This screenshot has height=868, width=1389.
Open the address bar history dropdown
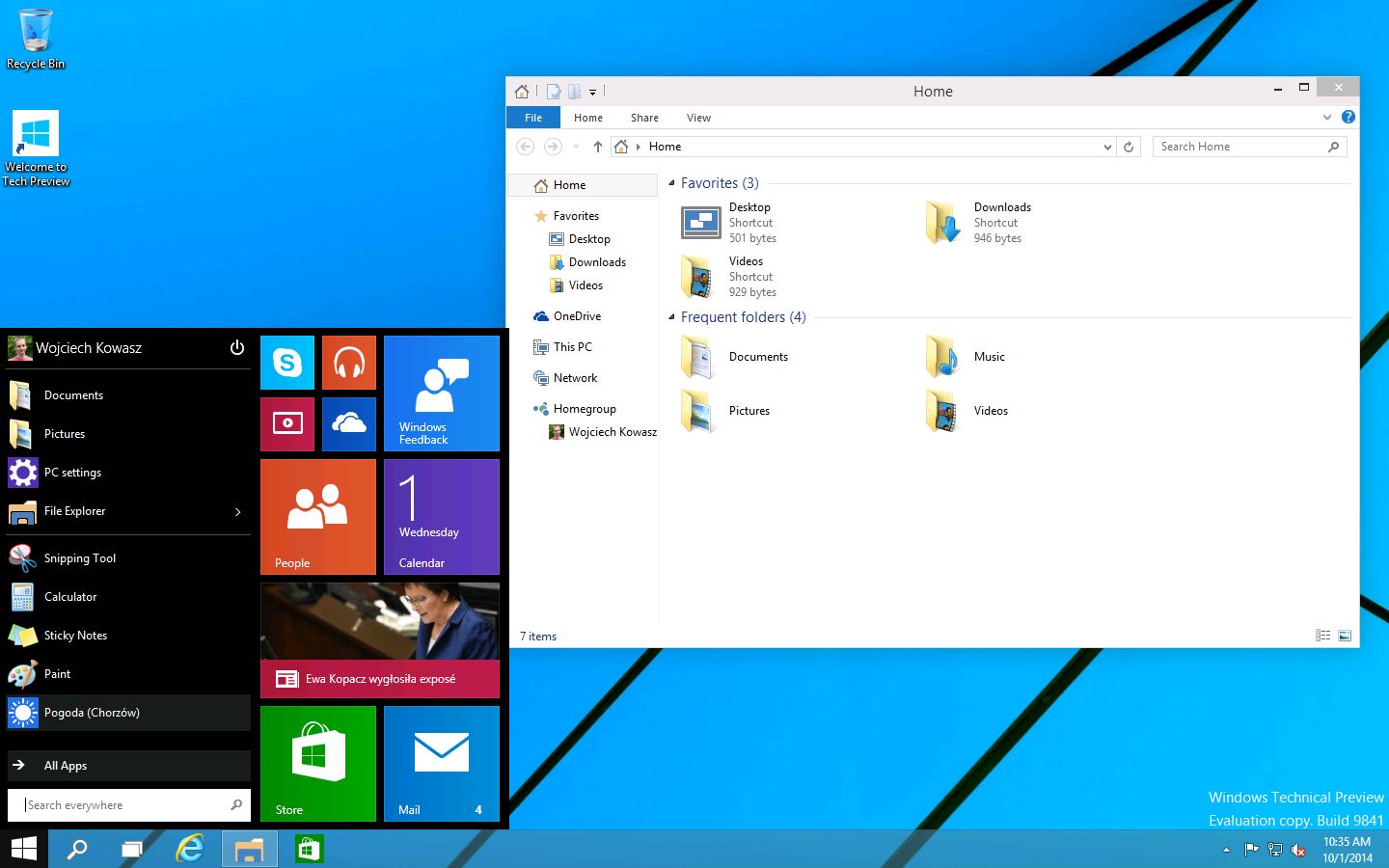[1106, 147]
